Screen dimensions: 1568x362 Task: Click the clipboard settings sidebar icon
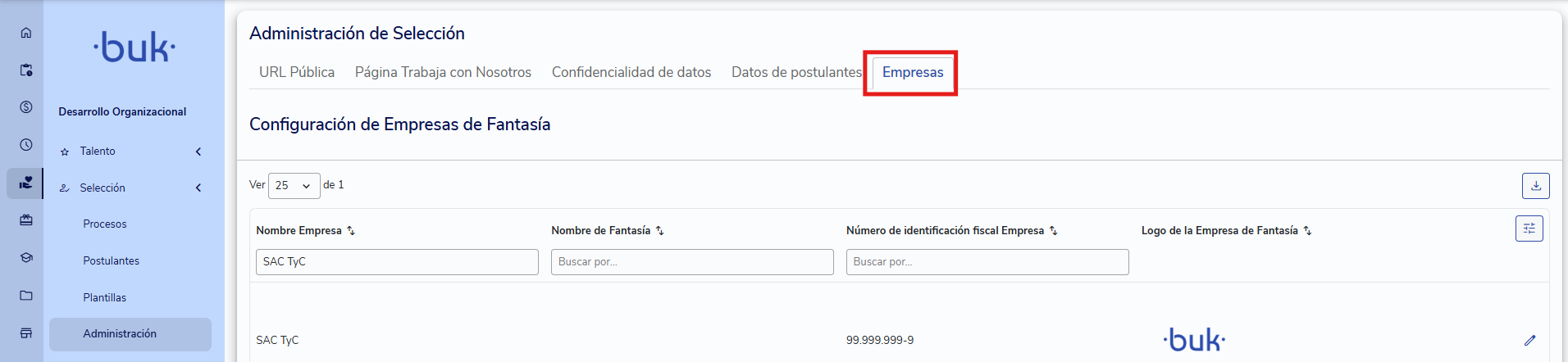(26, 70)
